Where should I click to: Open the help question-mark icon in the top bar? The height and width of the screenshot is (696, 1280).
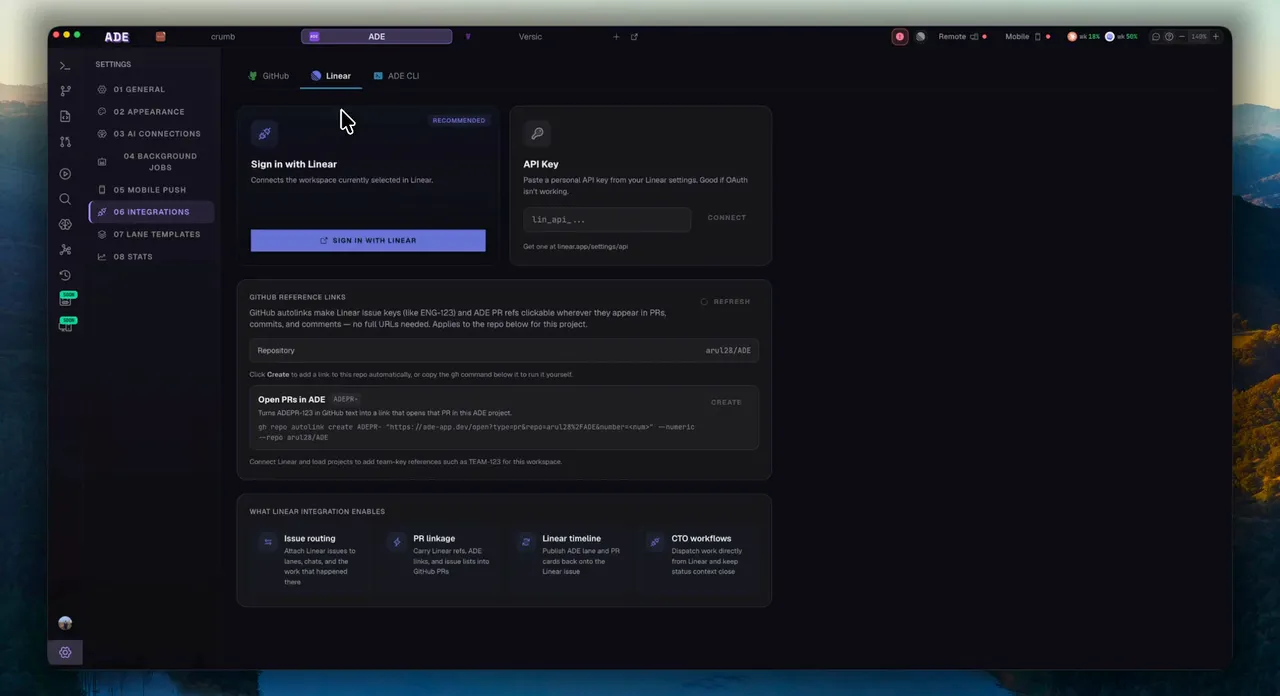[x=1169, y=37]
